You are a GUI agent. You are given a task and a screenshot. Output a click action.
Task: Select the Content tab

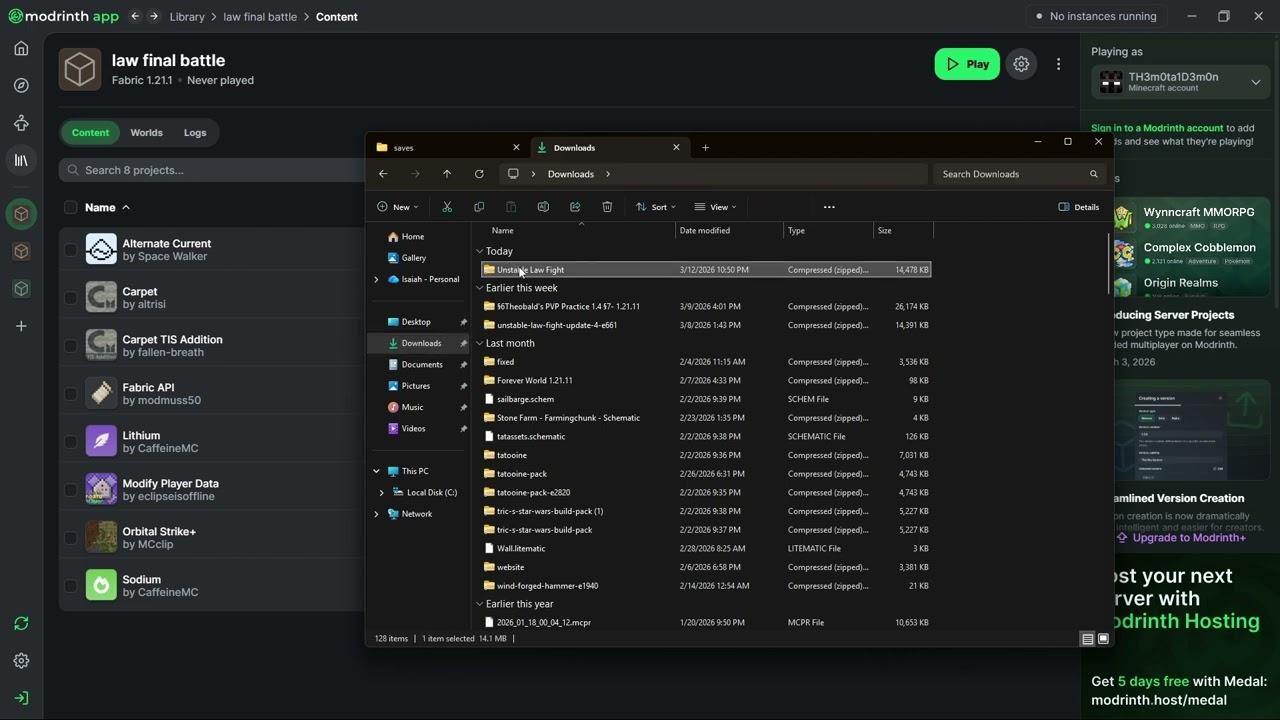(x=90, y=133)
